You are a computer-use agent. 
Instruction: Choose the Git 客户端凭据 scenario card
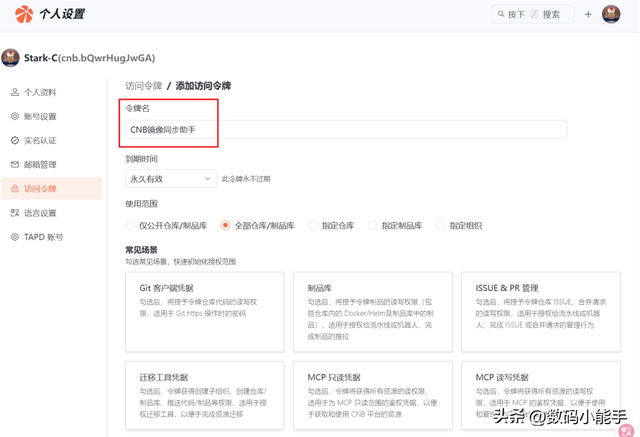[x=204, y=312]
